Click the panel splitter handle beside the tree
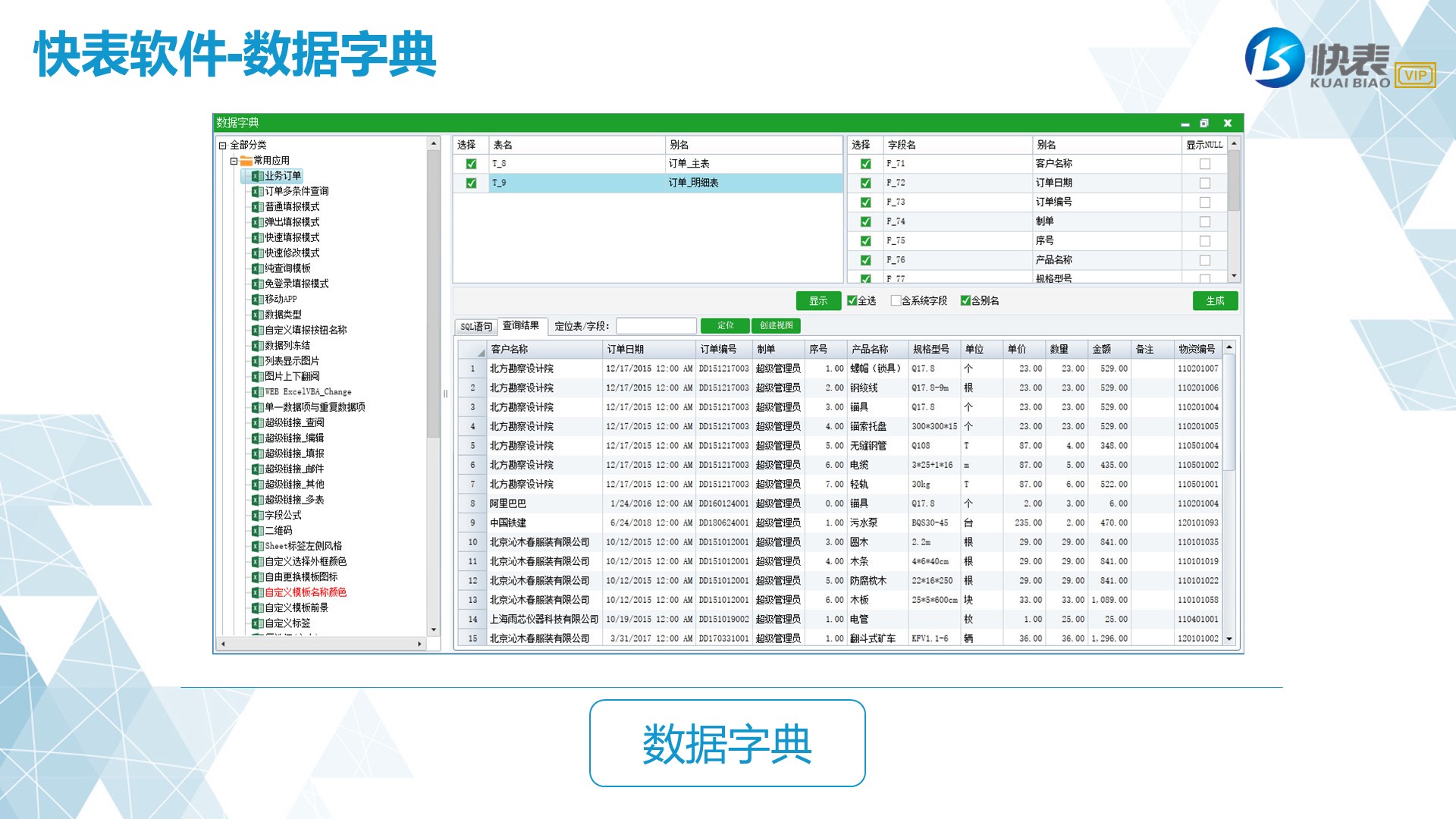 (445, 394)
